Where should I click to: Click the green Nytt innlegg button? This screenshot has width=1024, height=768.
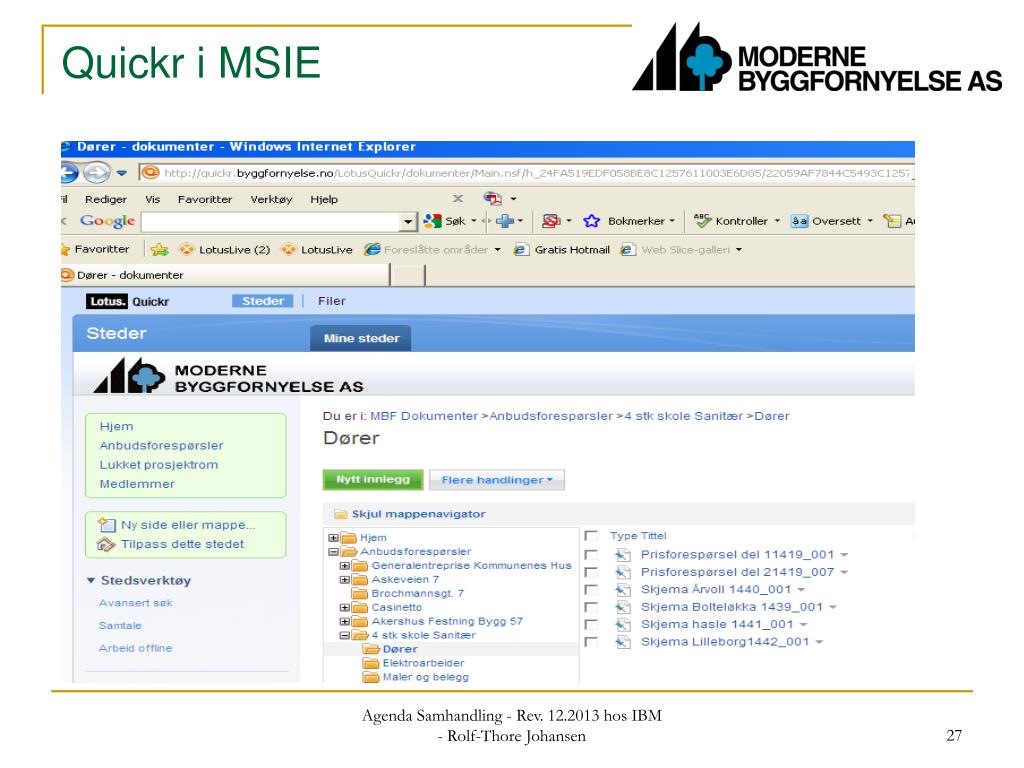pos(373,479)
